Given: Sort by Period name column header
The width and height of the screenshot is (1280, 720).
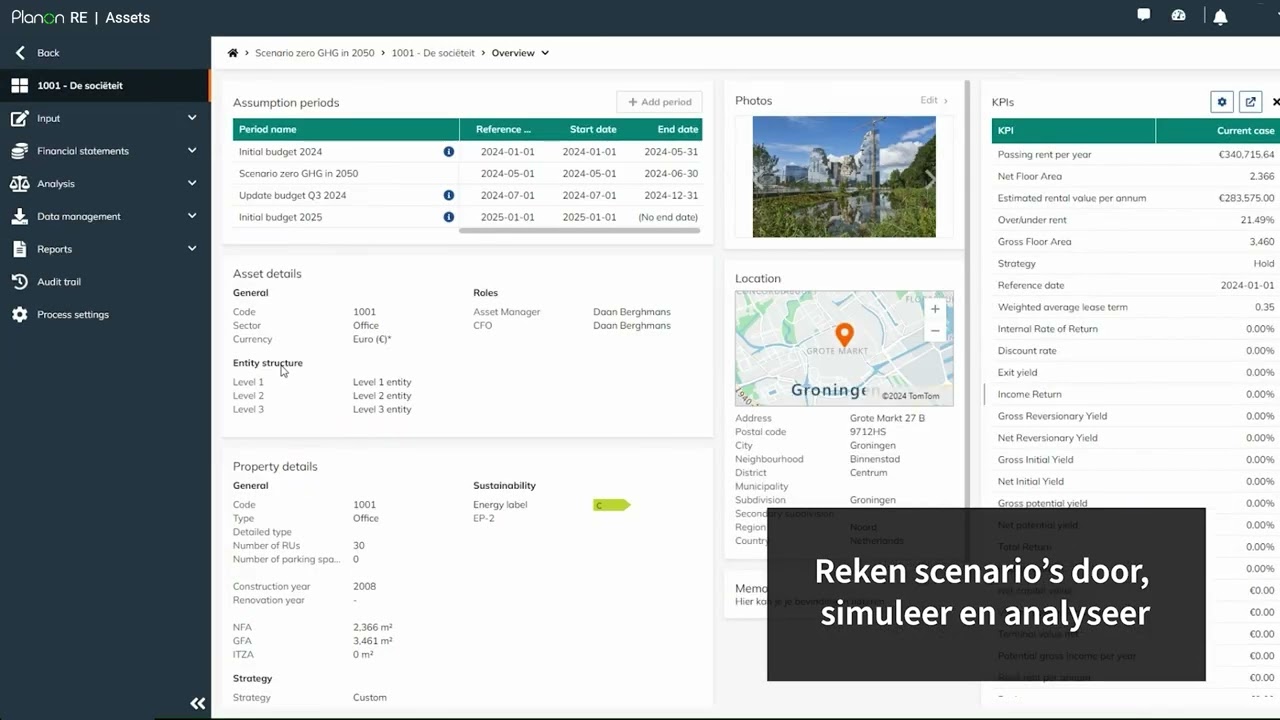Looking at the screenshot, I should coord(346,129).
